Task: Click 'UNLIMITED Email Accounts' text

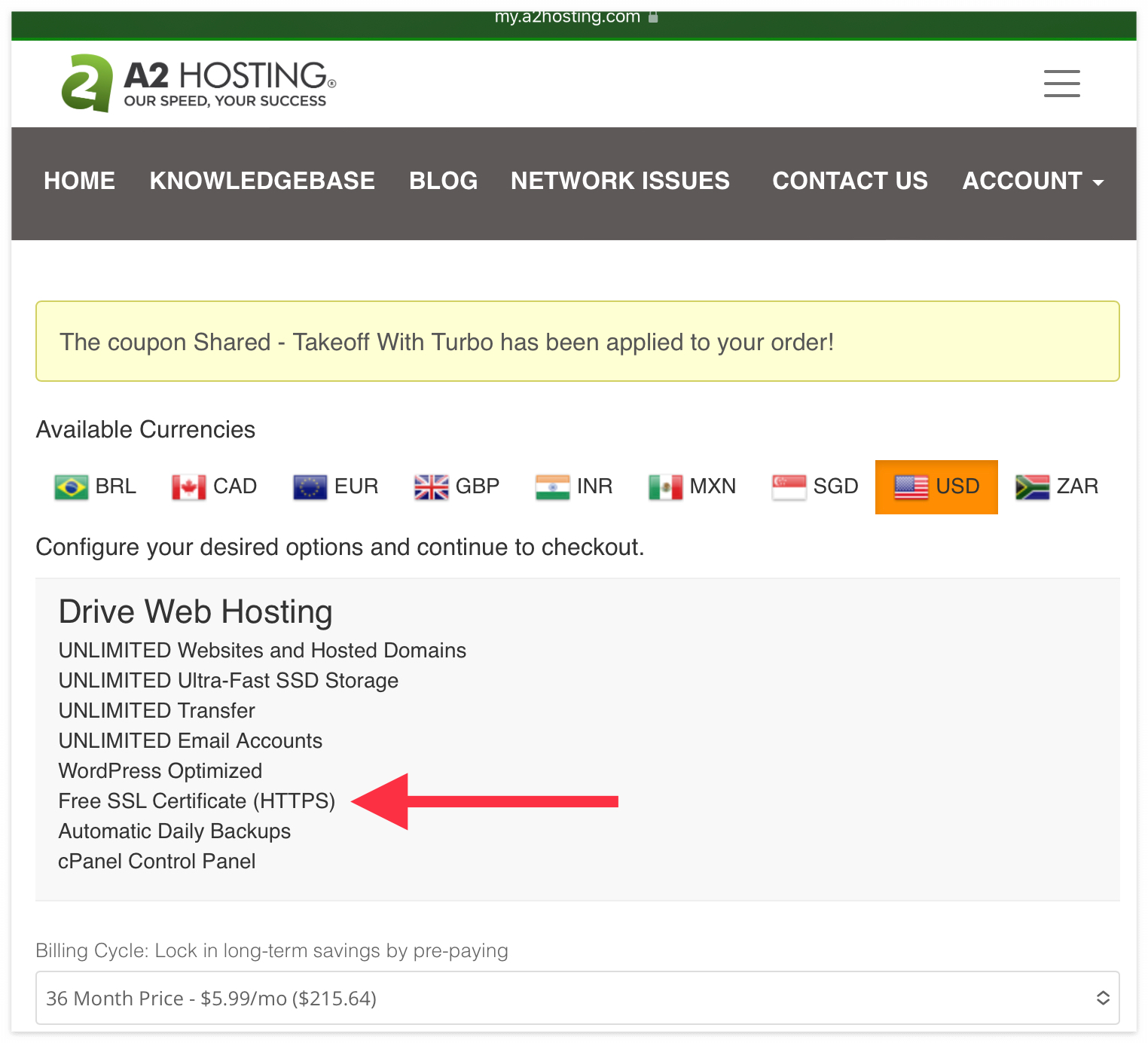Action: click(190, 740)
